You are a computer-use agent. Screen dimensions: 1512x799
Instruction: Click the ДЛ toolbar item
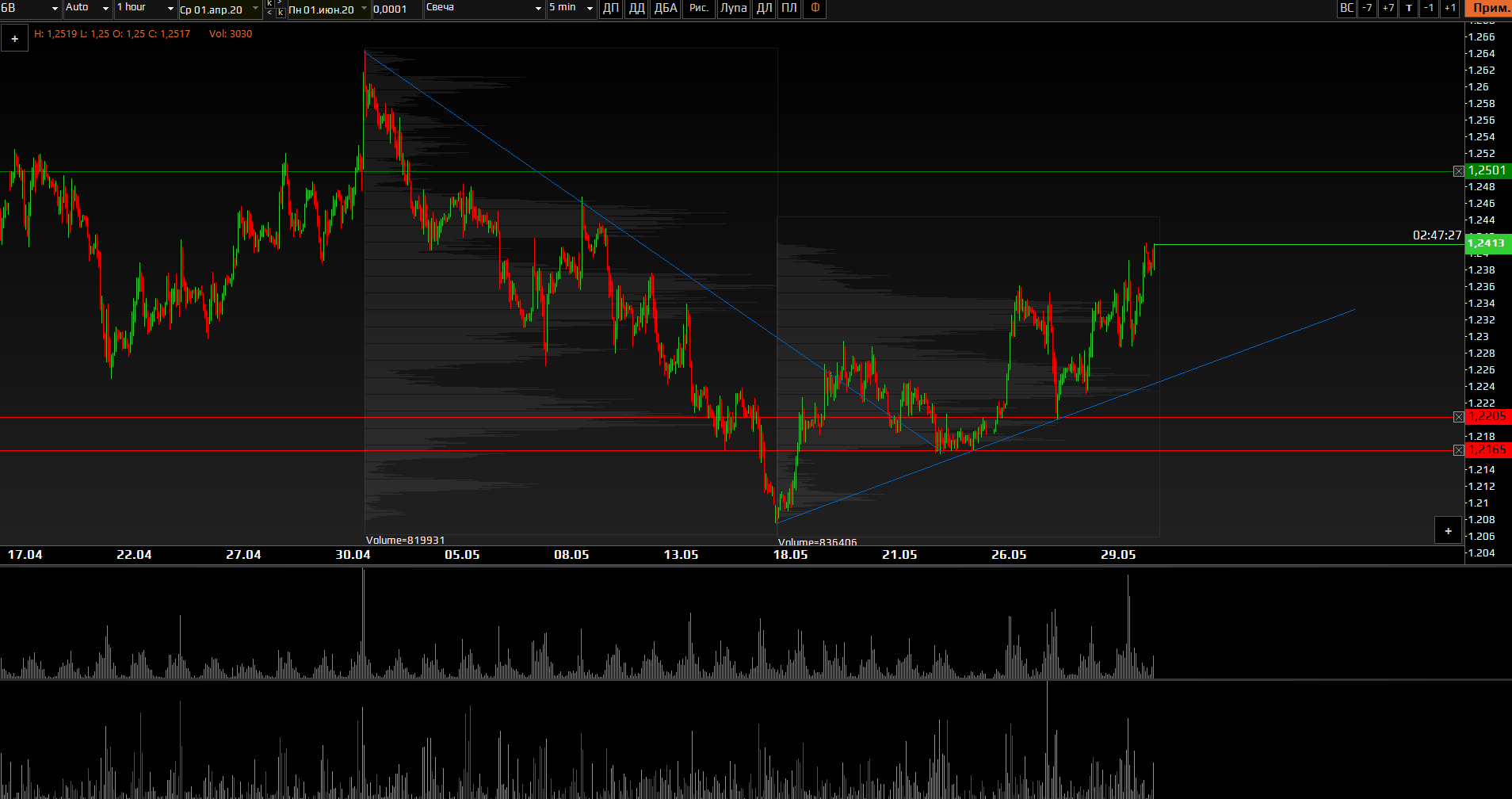pos(764,9)
